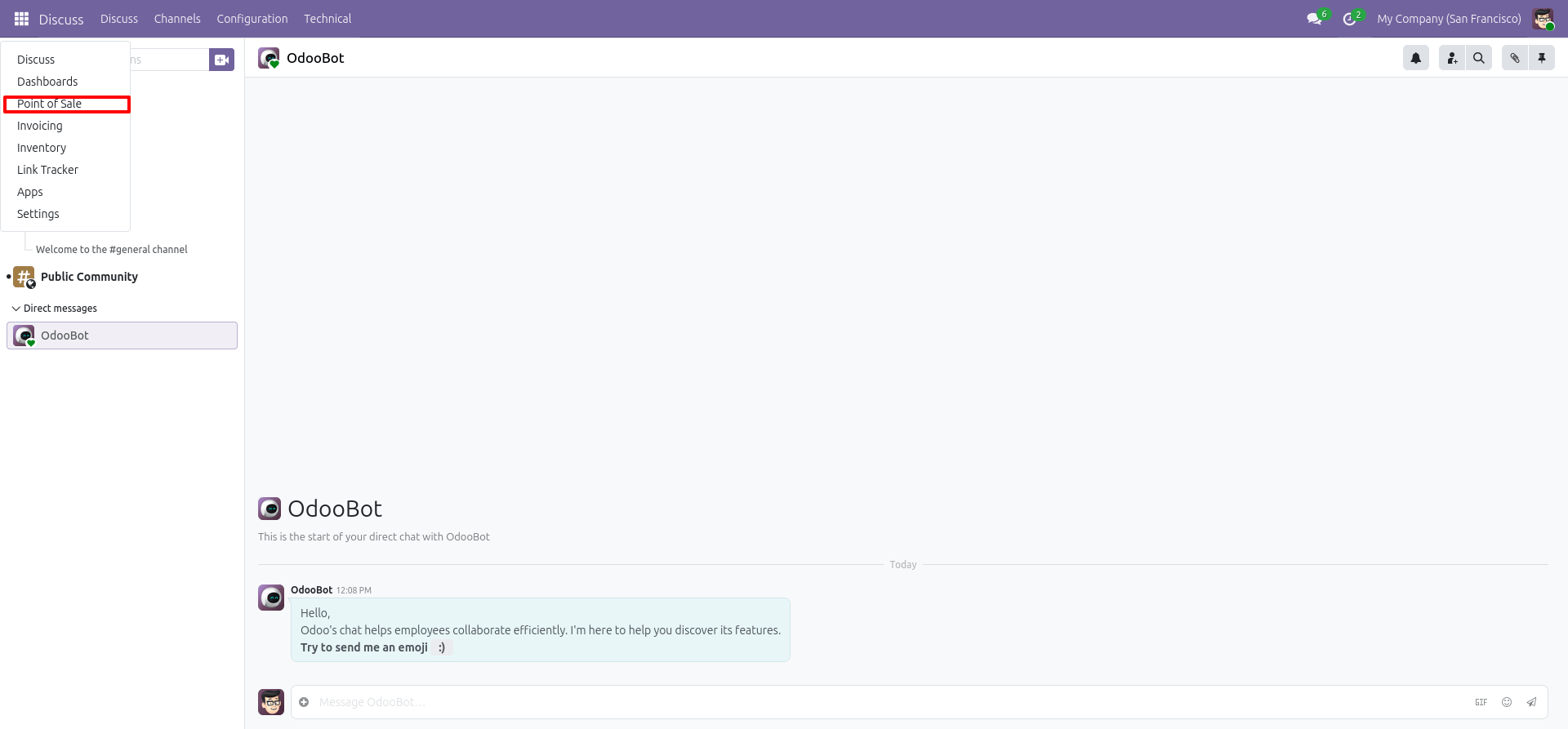1568x729 pixels.
Task: Open the activities clock icon in navbar
Action: [1350, 19]
